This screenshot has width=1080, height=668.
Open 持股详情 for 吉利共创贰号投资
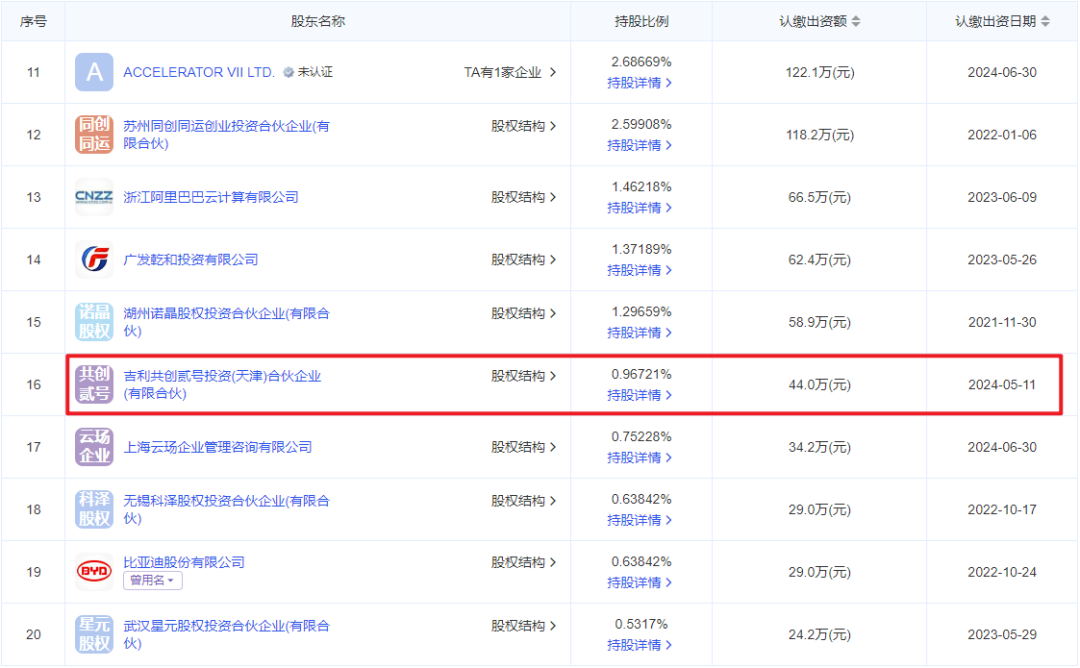pos(640,395)
